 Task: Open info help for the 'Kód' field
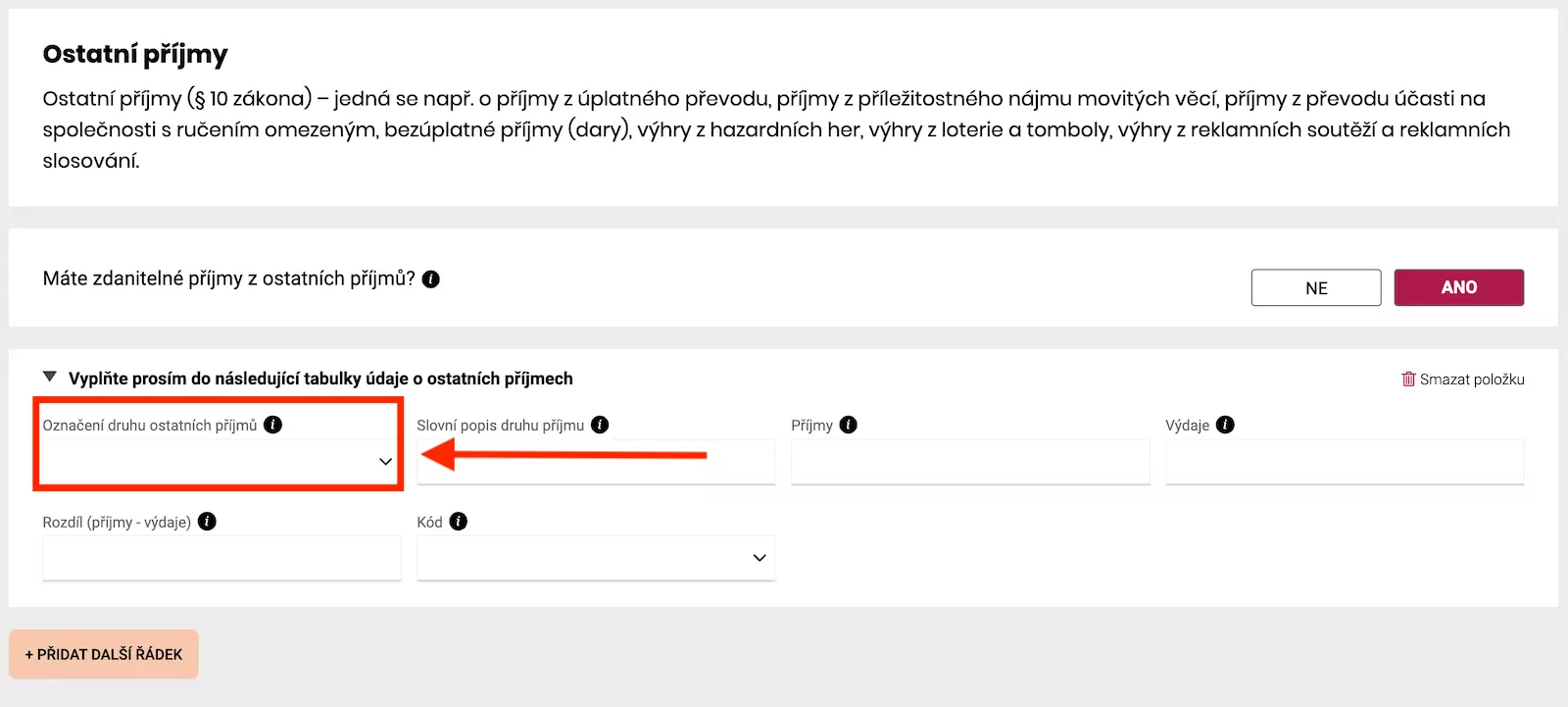457,522
